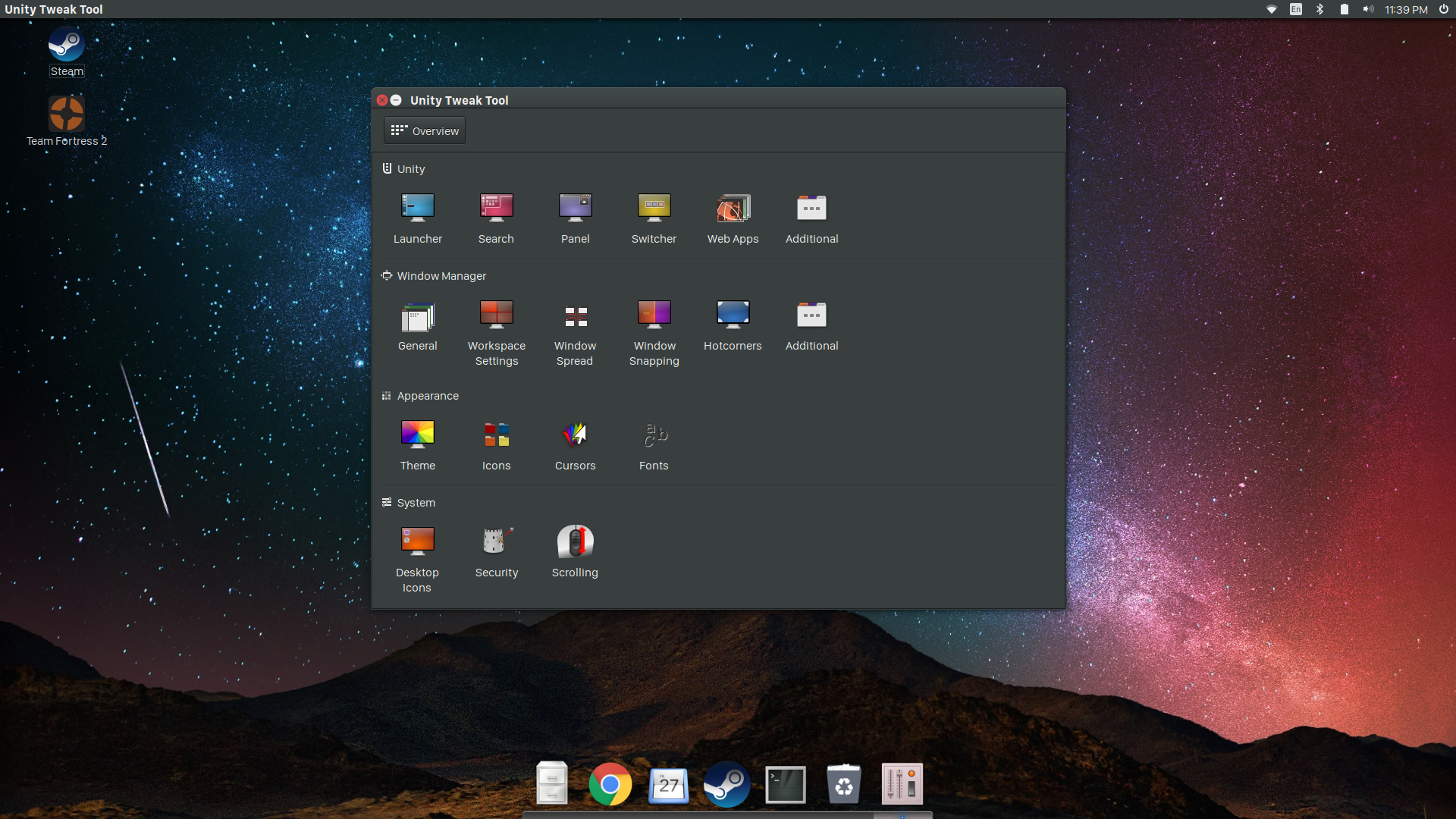Open the Cursors appearance settings
The width and height of the screenshot is (1456, 819).
[x=575, y=445]
